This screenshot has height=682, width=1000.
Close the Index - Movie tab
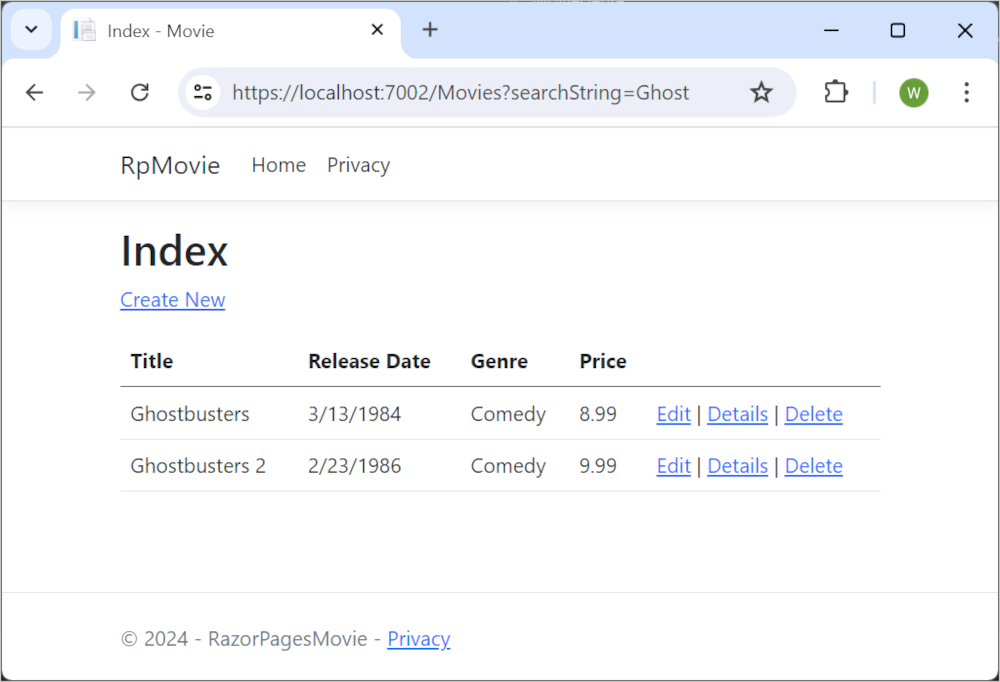[x=376, y=30]
